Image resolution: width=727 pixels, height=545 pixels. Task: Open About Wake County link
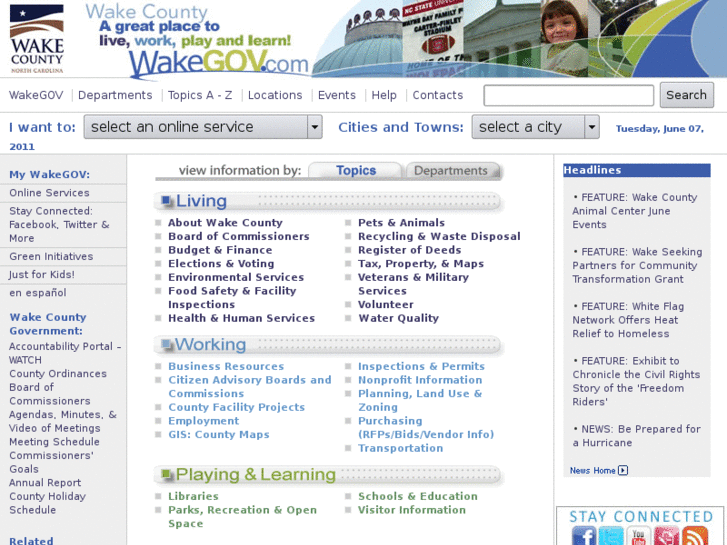click(225, 223)
